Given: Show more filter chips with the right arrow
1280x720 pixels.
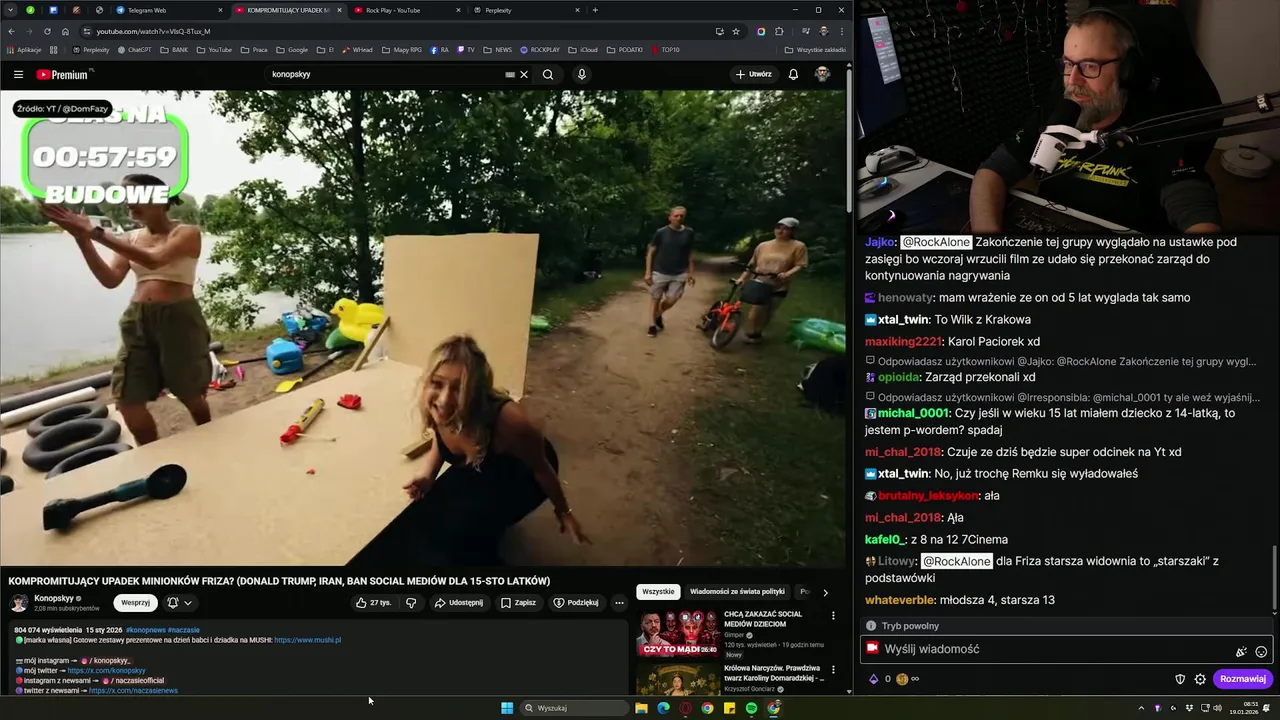Looking at the screenshot, I should click(x=825, y=592).
